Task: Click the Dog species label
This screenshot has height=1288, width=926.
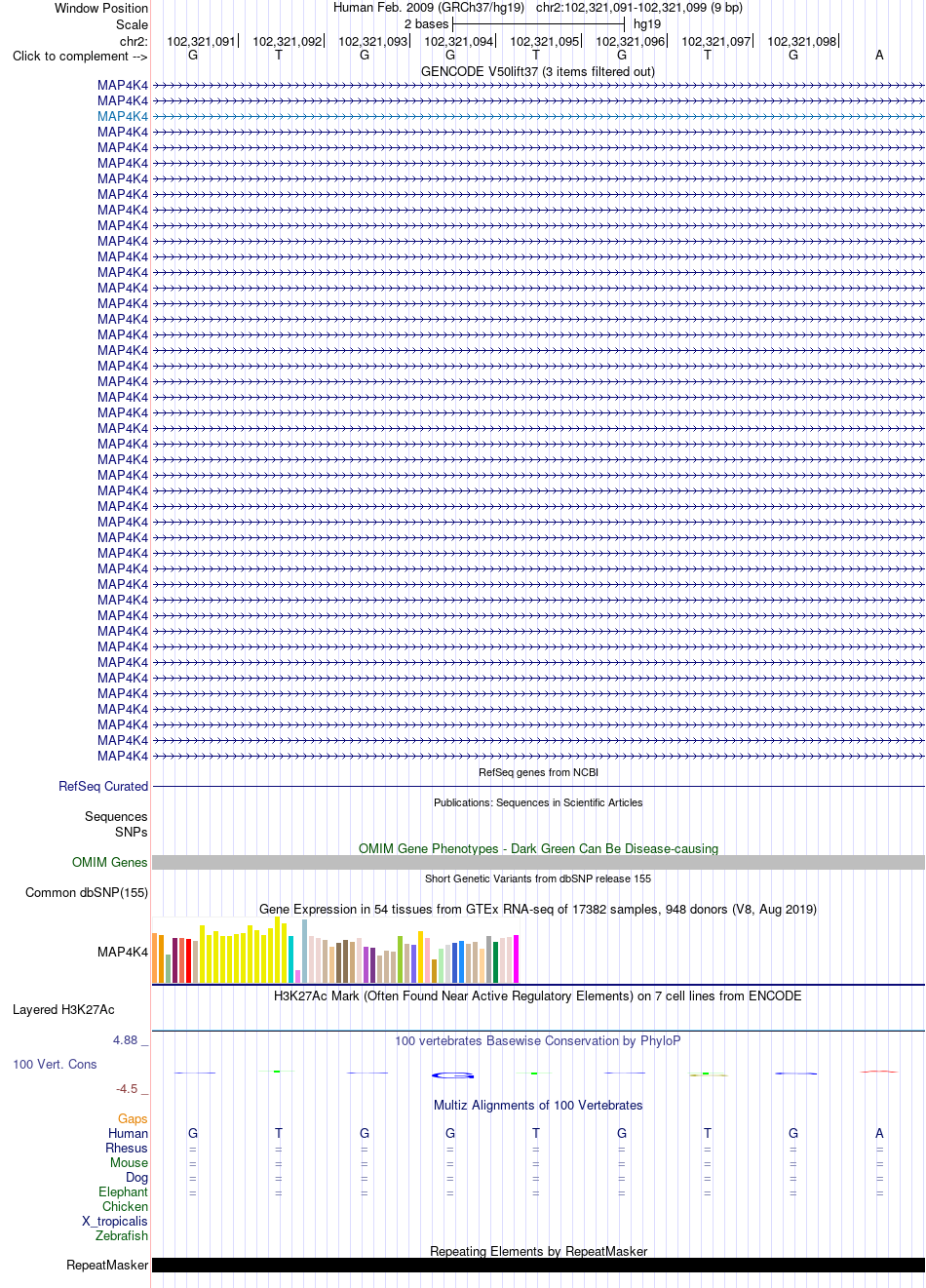Action: [x=136, y=1177]
